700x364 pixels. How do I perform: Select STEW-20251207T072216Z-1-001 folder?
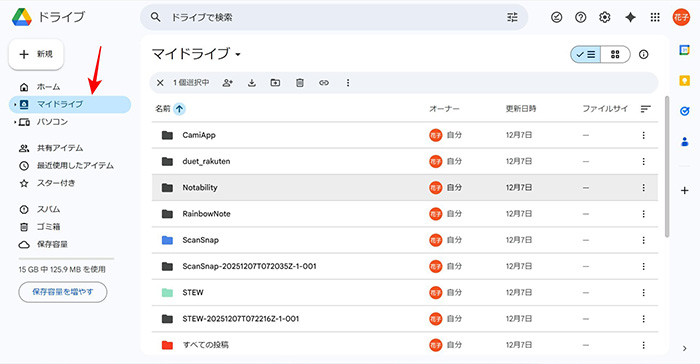404,319
